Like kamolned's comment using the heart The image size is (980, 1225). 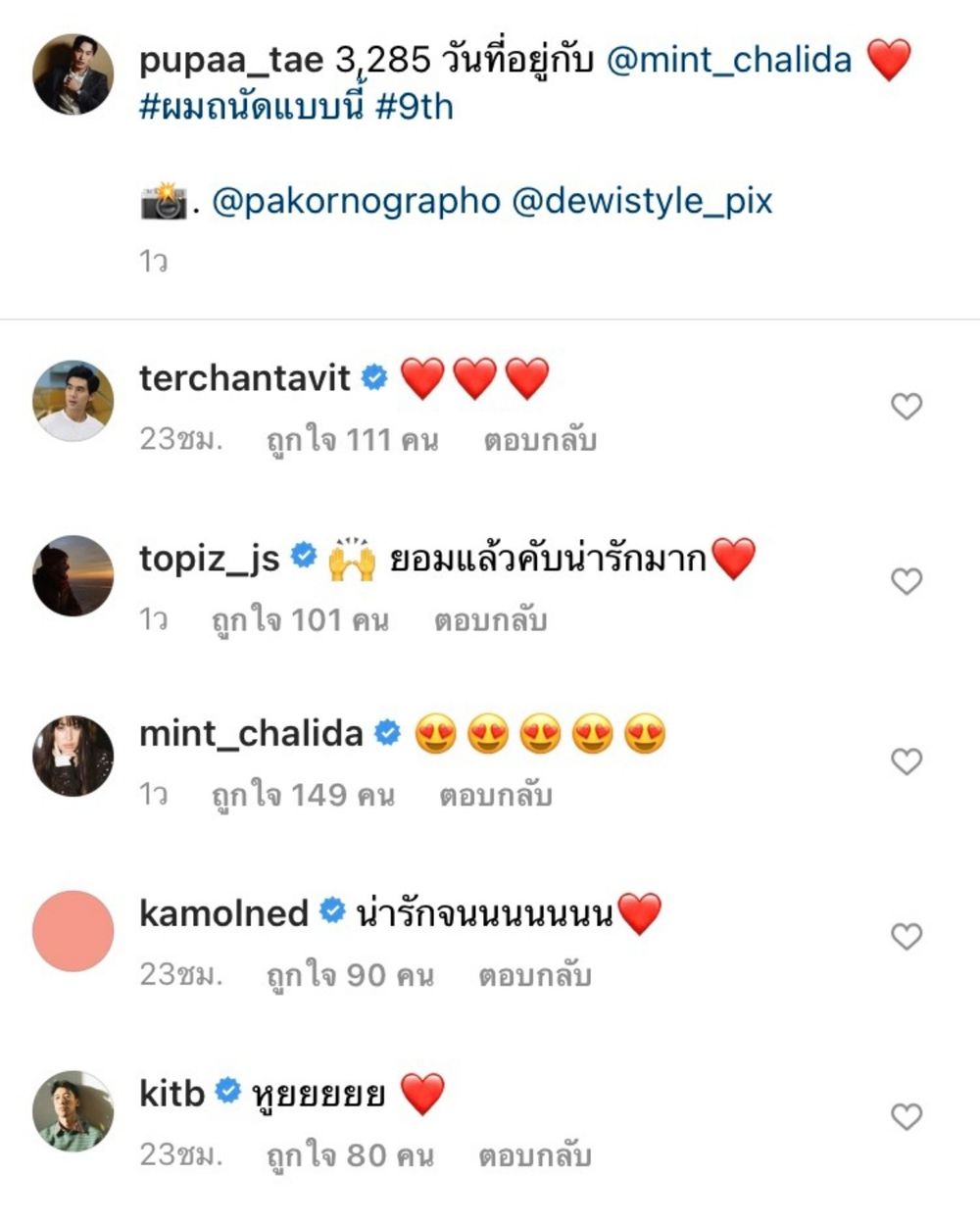(906, 936)
